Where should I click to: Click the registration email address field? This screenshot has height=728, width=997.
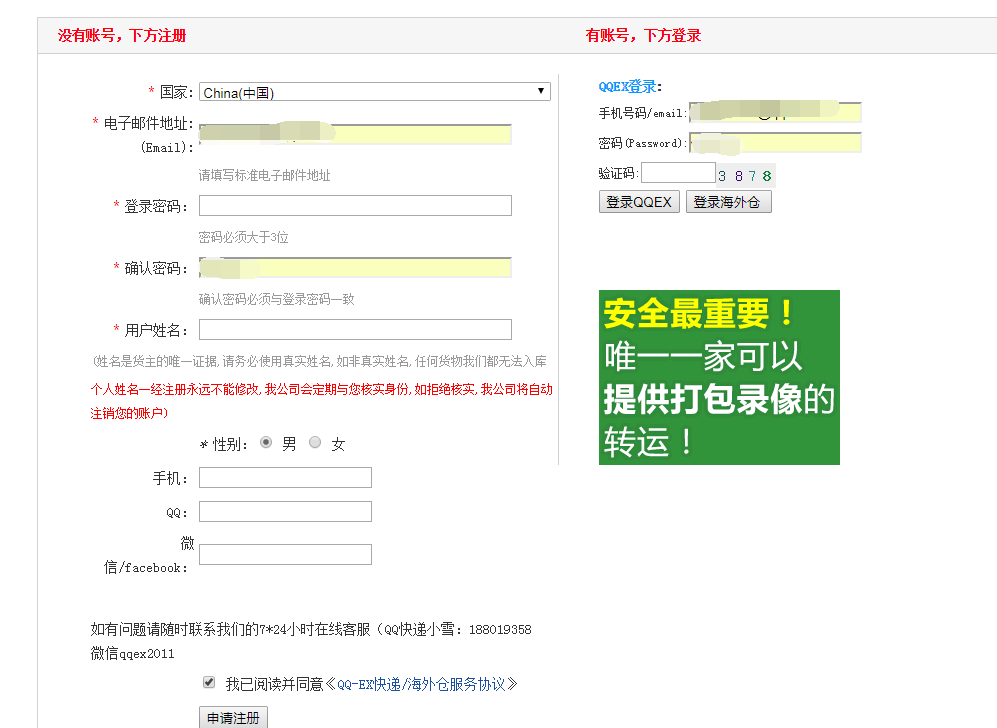355,134
